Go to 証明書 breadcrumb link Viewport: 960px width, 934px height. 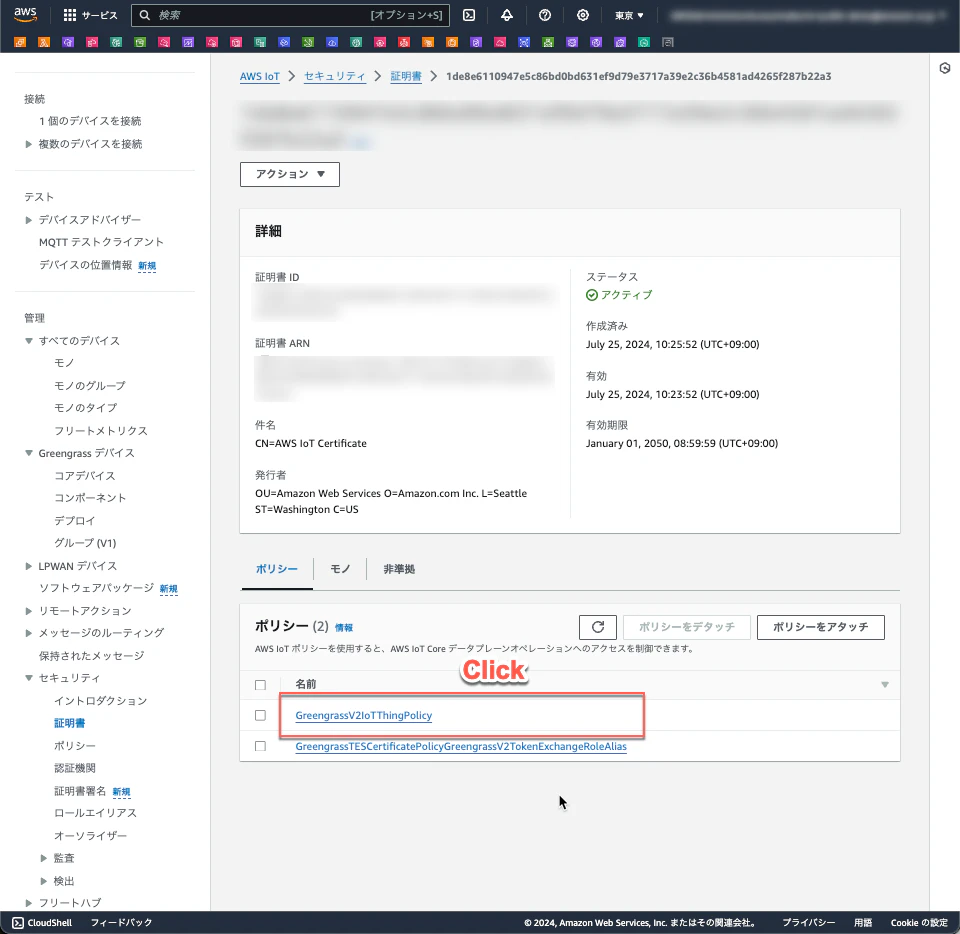406,77
